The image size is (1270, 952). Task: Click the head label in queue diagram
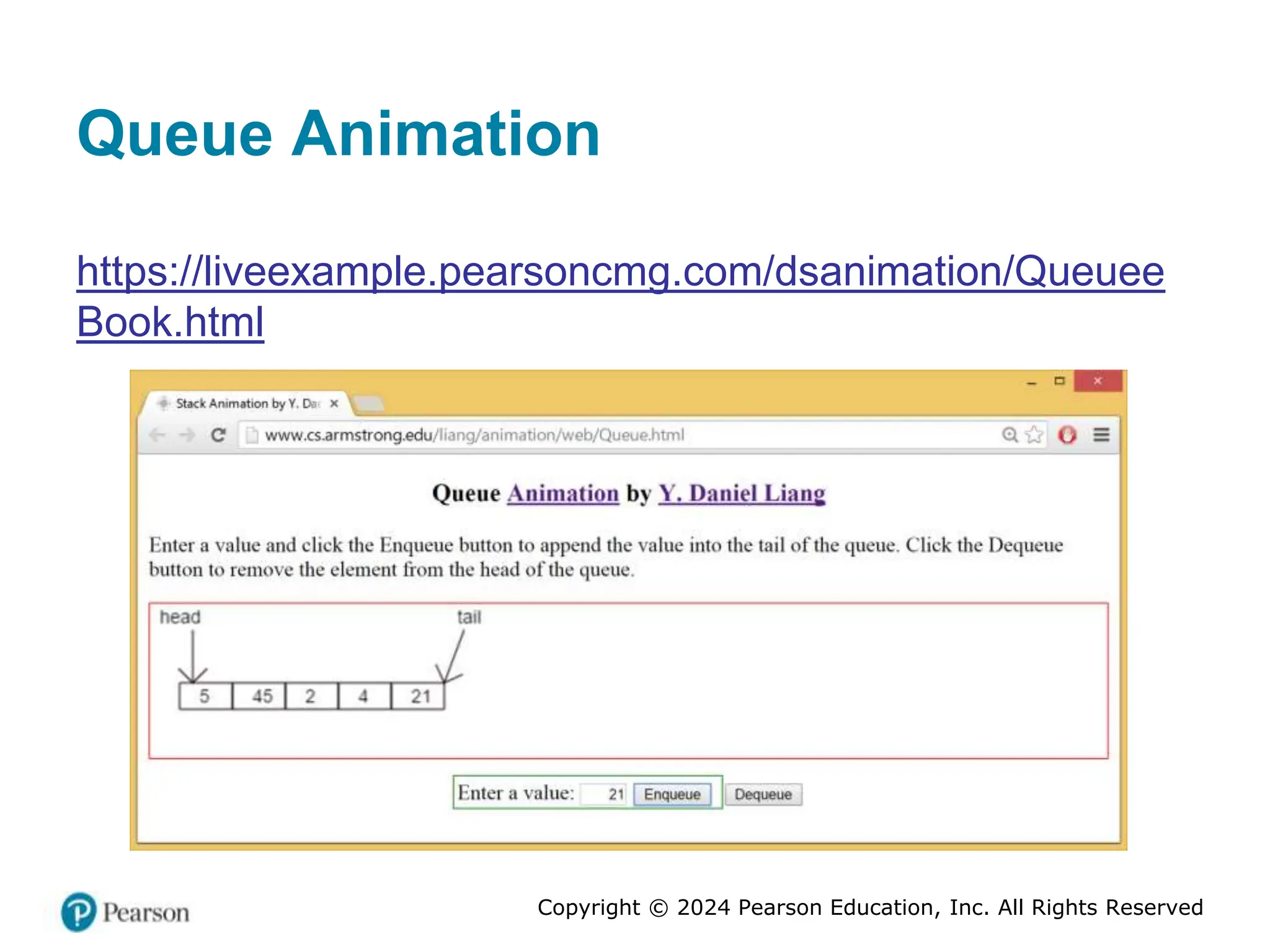(x=180, y=617)
